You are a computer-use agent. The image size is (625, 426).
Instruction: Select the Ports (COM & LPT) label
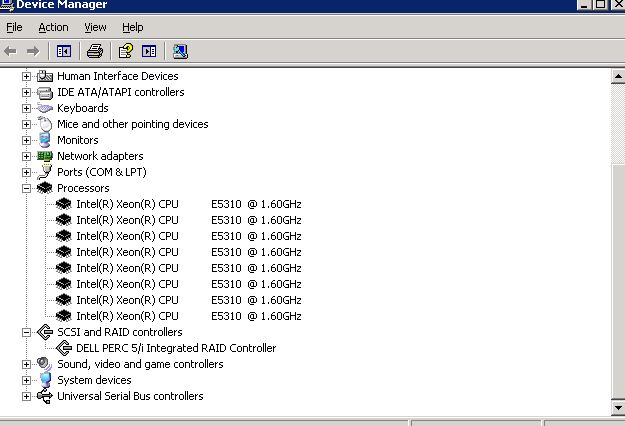102,172
